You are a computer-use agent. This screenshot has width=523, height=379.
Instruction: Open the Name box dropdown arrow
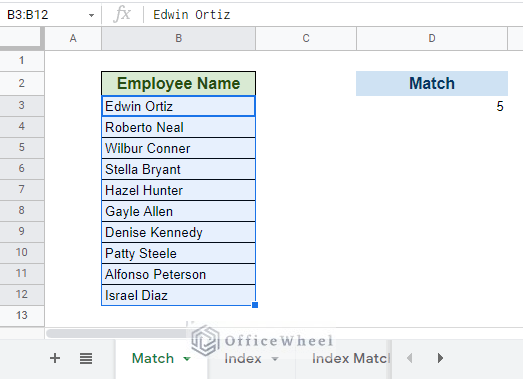tap(91, 15)
